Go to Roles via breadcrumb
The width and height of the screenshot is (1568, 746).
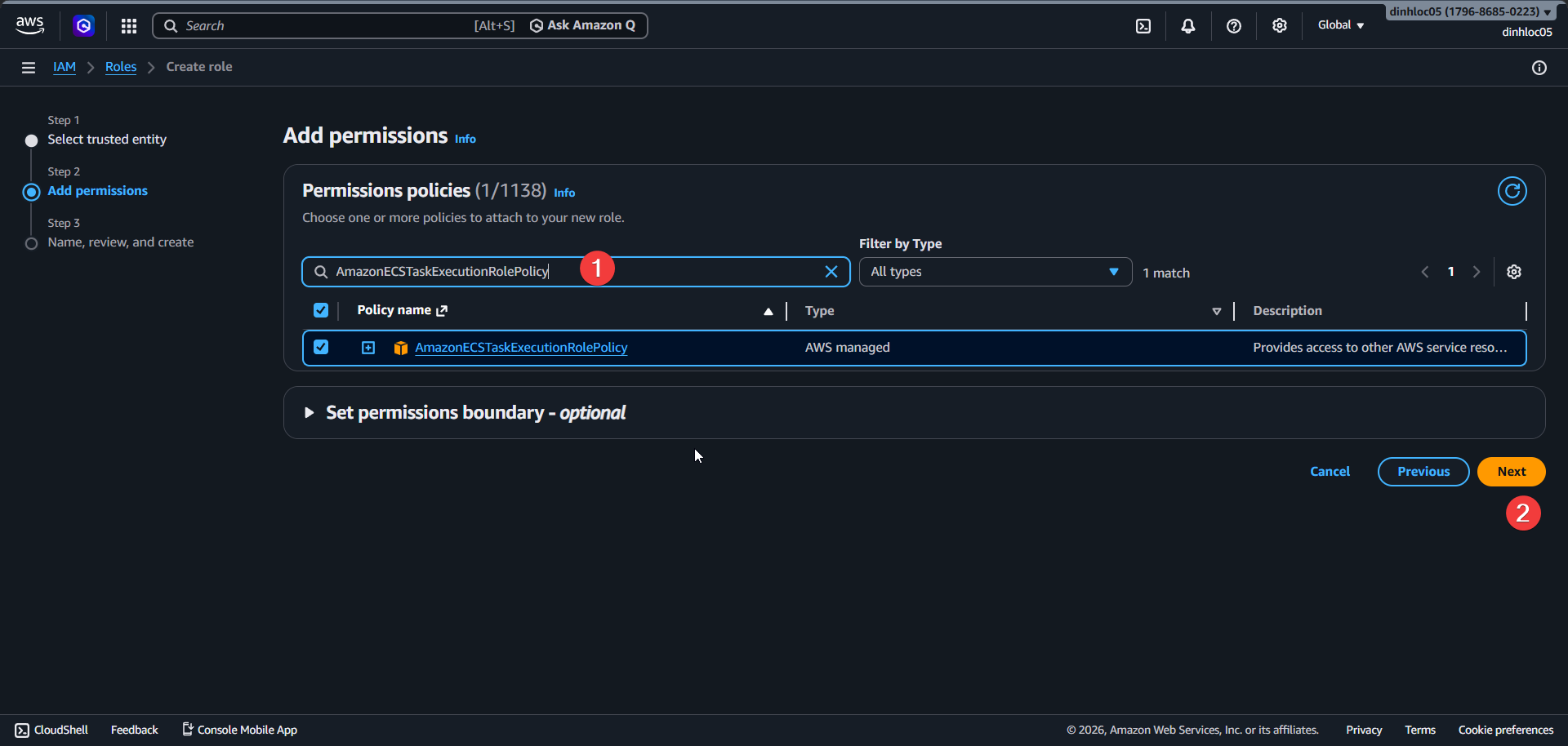(120, 67)
